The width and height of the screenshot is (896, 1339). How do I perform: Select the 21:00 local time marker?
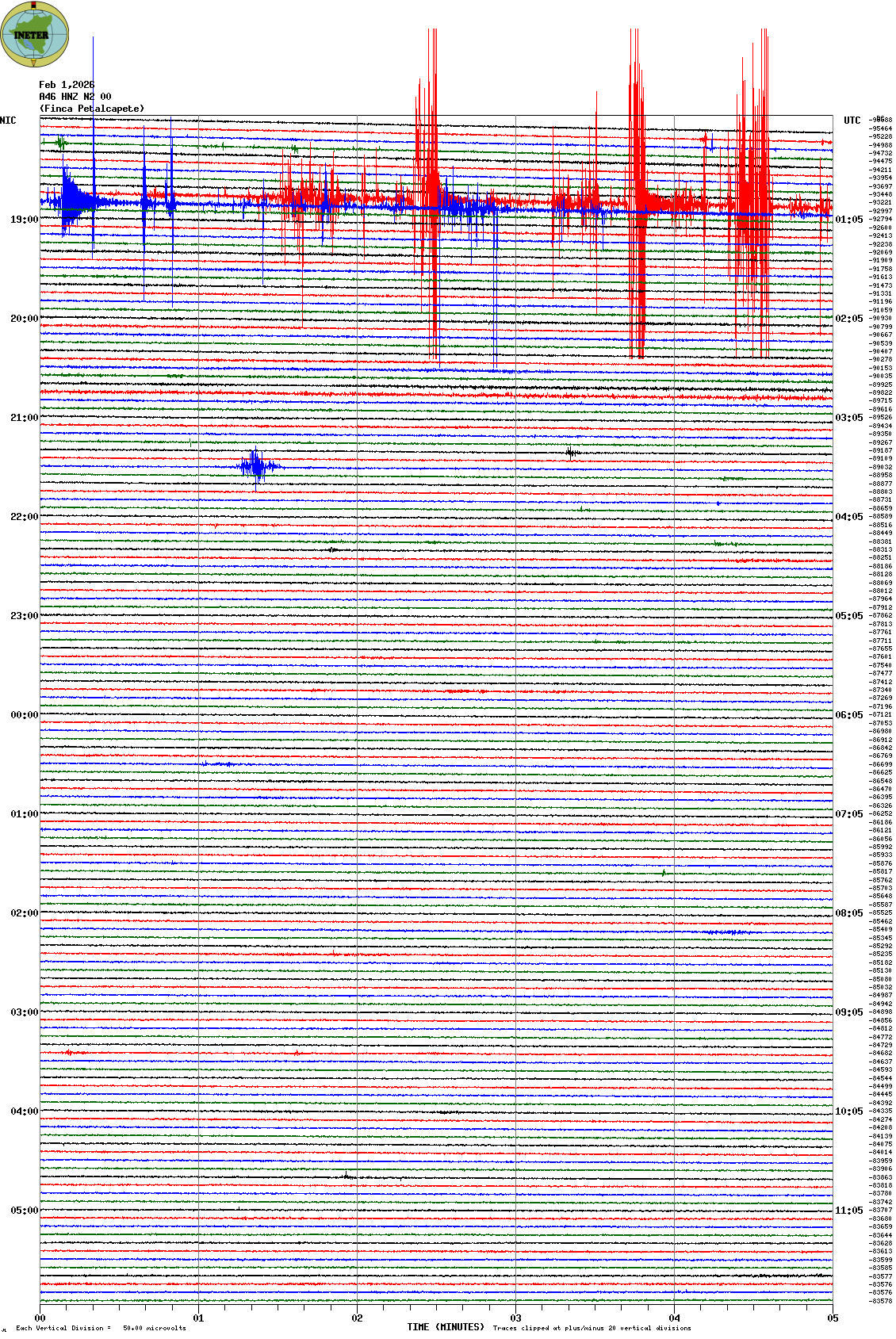click(24, 418)
